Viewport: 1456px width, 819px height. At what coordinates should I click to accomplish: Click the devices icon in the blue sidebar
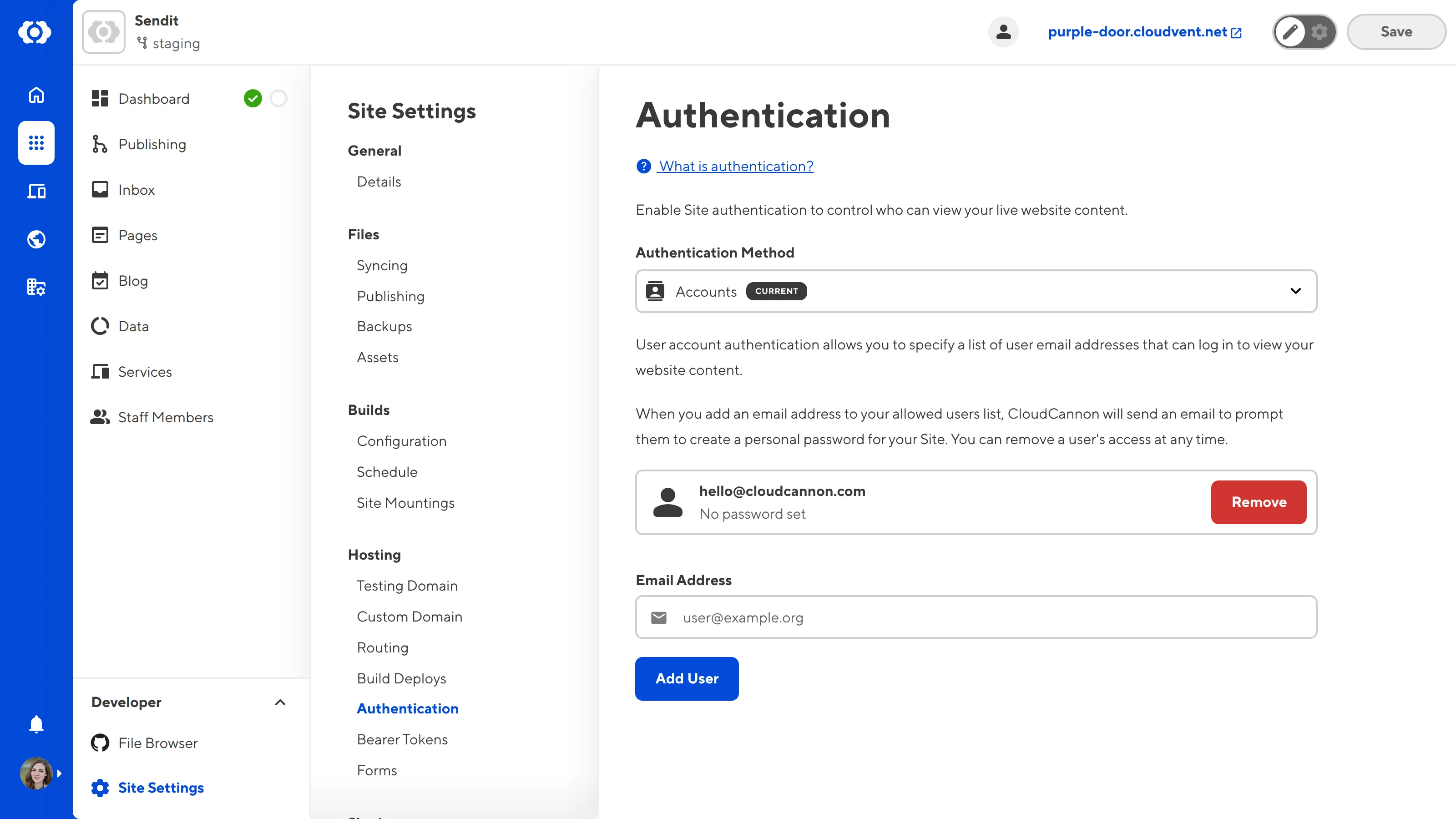pyautogui.click(x=35, y=191)
